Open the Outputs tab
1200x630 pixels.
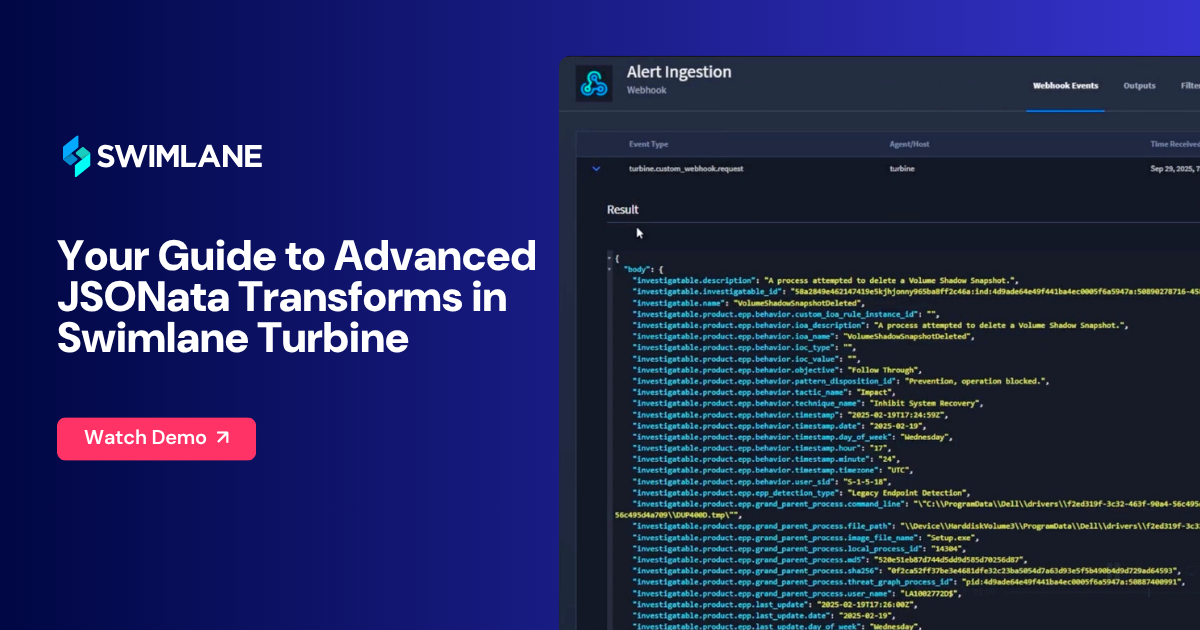tap(1139, 86)
